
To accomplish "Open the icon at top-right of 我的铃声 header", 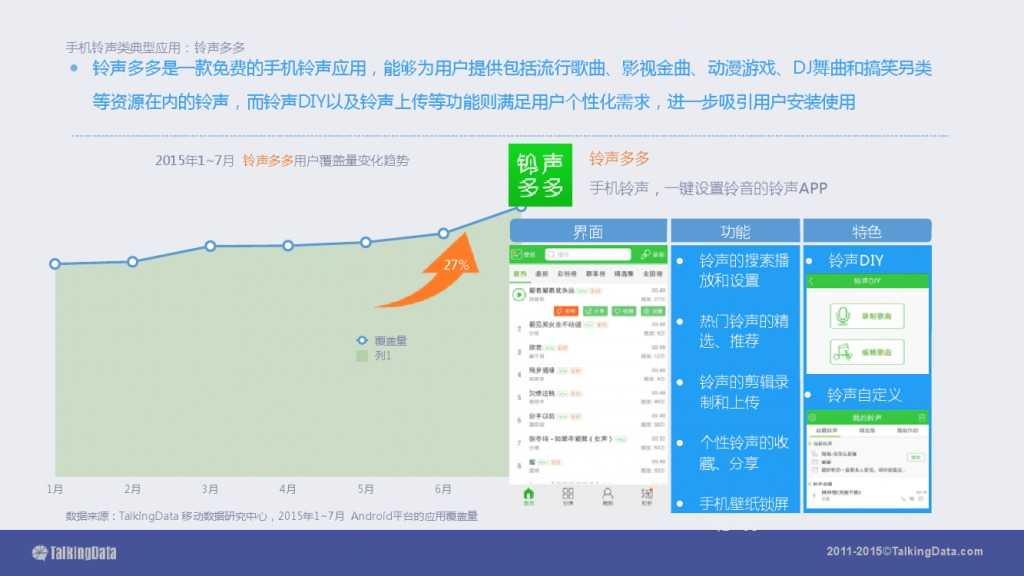I will coord(919,415).
